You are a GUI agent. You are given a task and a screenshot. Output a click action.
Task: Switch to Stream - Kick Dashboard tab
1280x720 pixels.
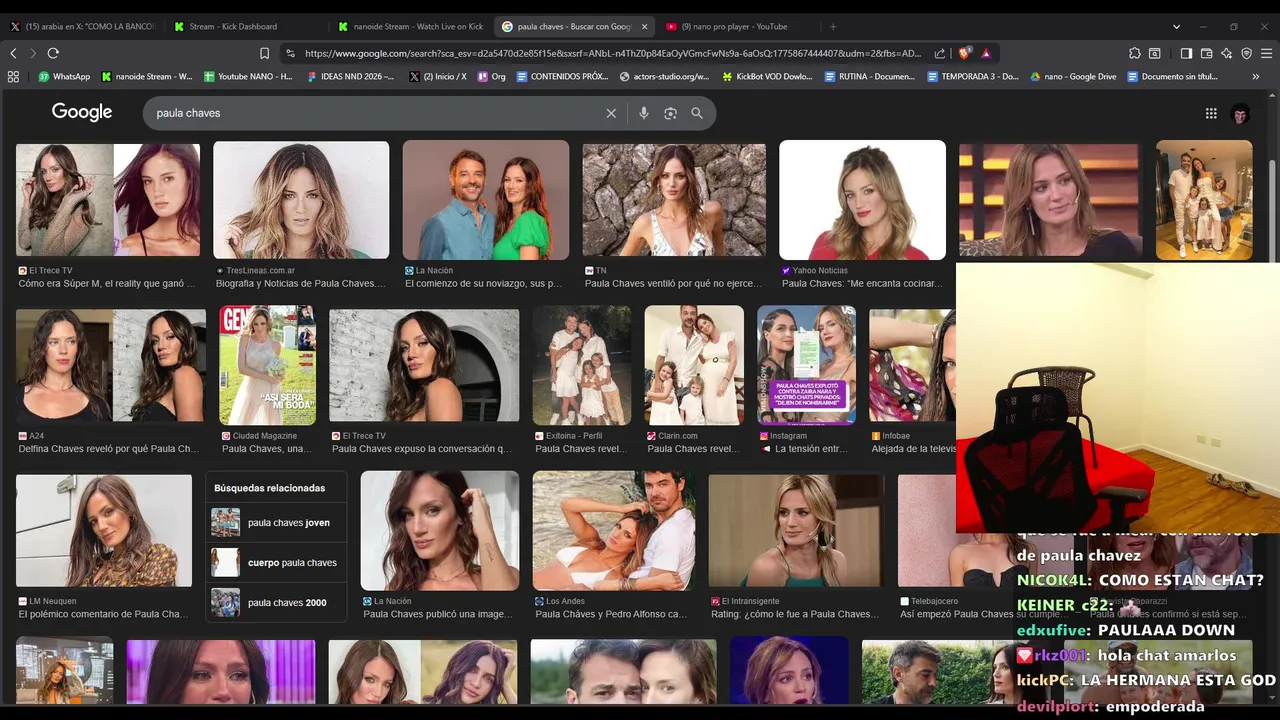pyautogui.click(x=245, y=26)
